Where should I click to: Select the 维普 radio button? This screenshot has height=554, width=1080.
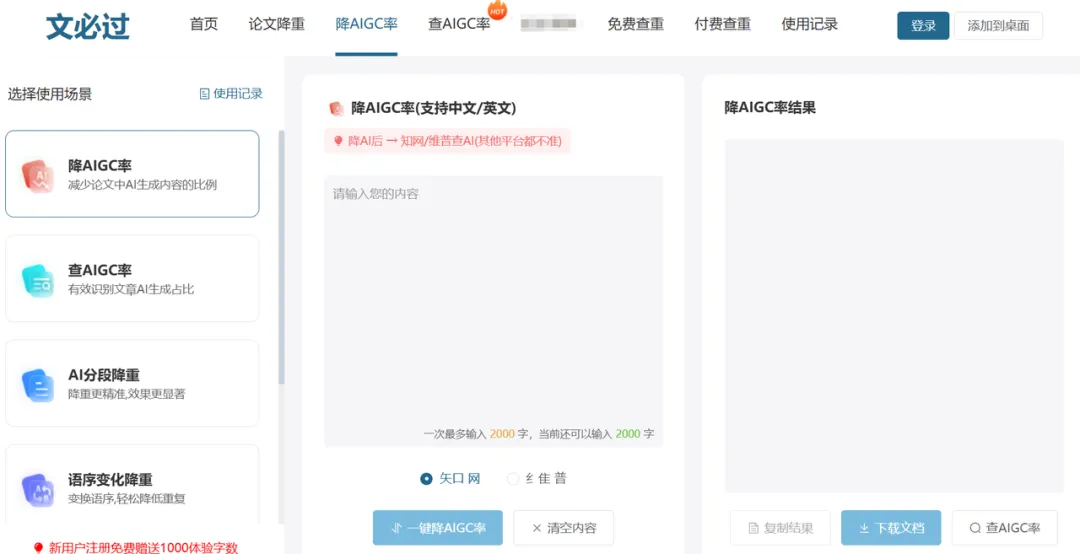[x=513, y=479]
